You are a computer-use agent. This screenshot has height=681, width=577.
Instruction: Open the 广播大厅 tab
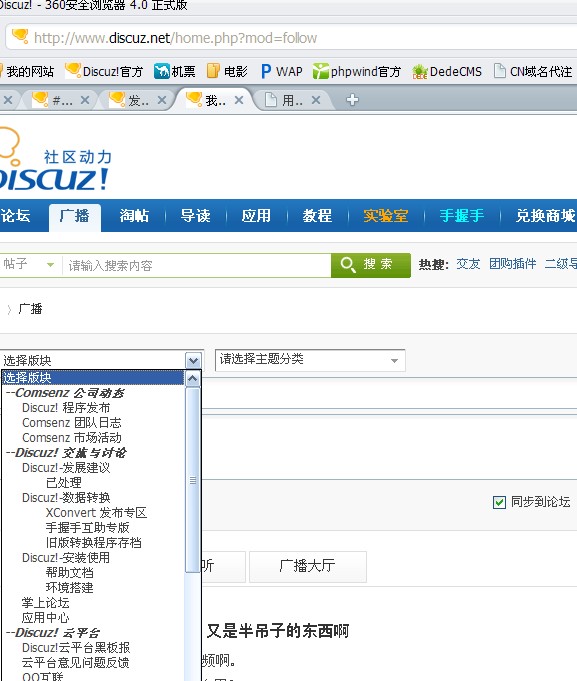pos(308,566)
